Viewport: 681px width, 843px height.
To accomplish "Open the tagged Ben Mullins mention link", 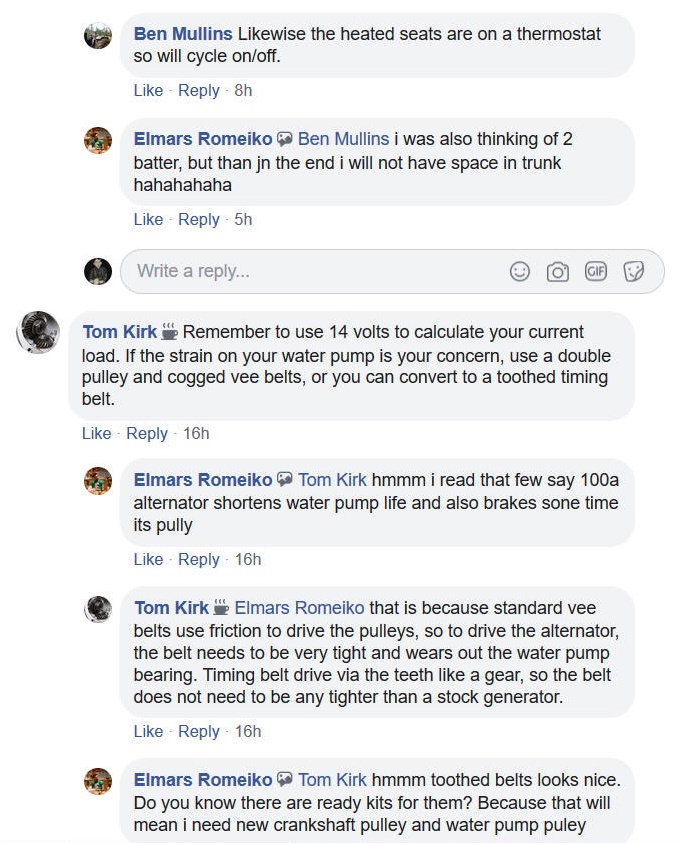I will [x=343, y=139].
